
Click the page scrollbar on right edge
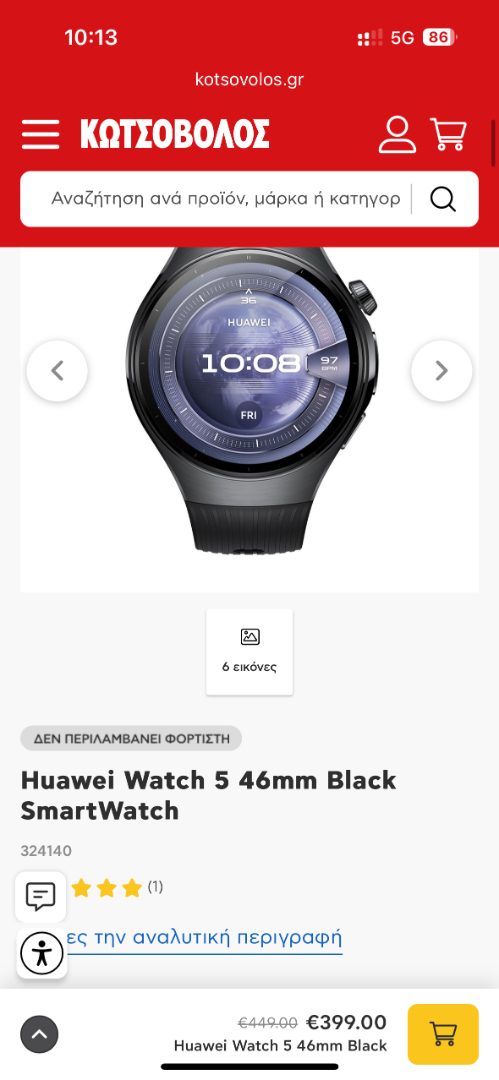pos(493,143)
